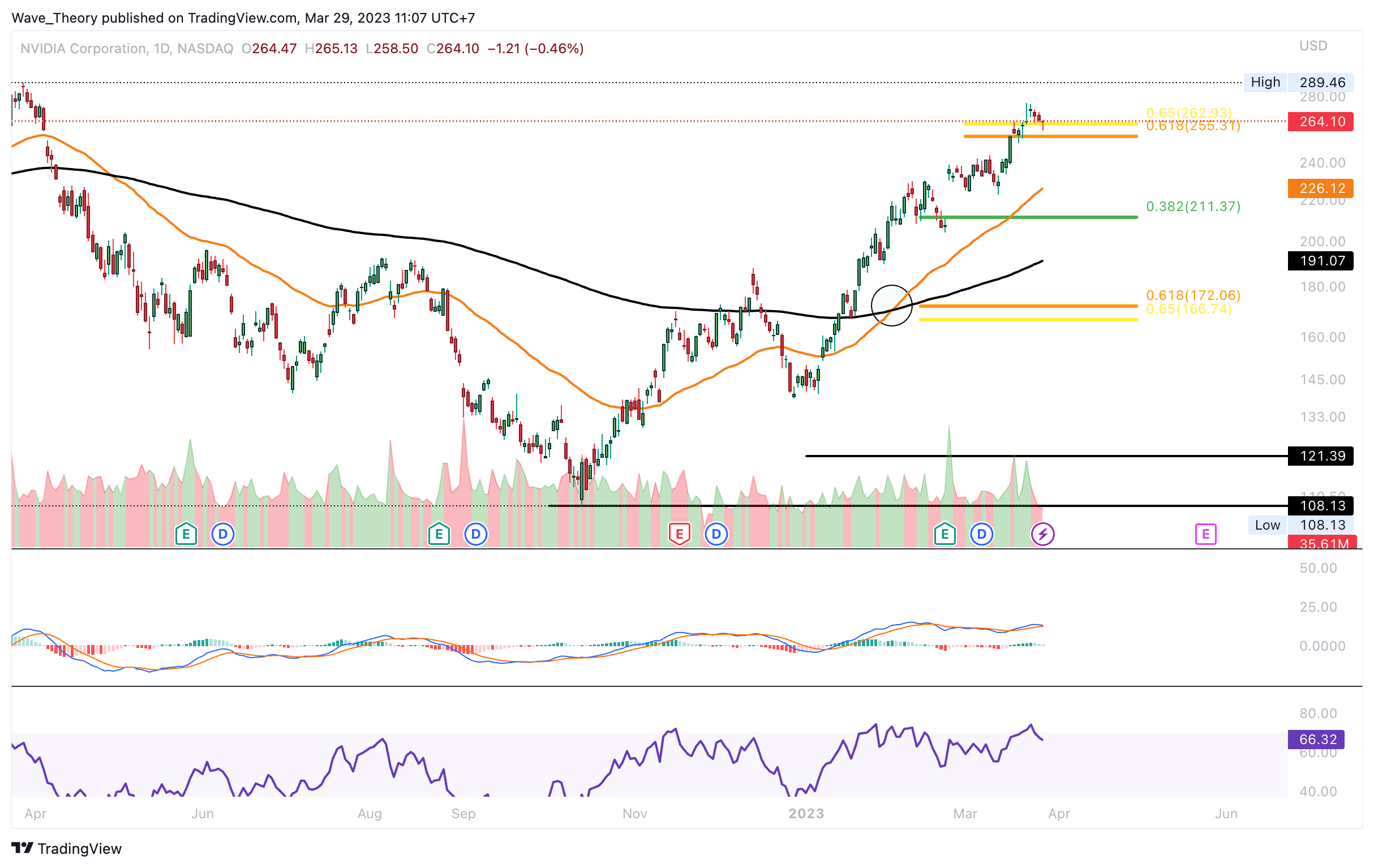Click the leftmost green earnings E marker
Screen dimensions: 1374x868
click(x=186, y=534)
